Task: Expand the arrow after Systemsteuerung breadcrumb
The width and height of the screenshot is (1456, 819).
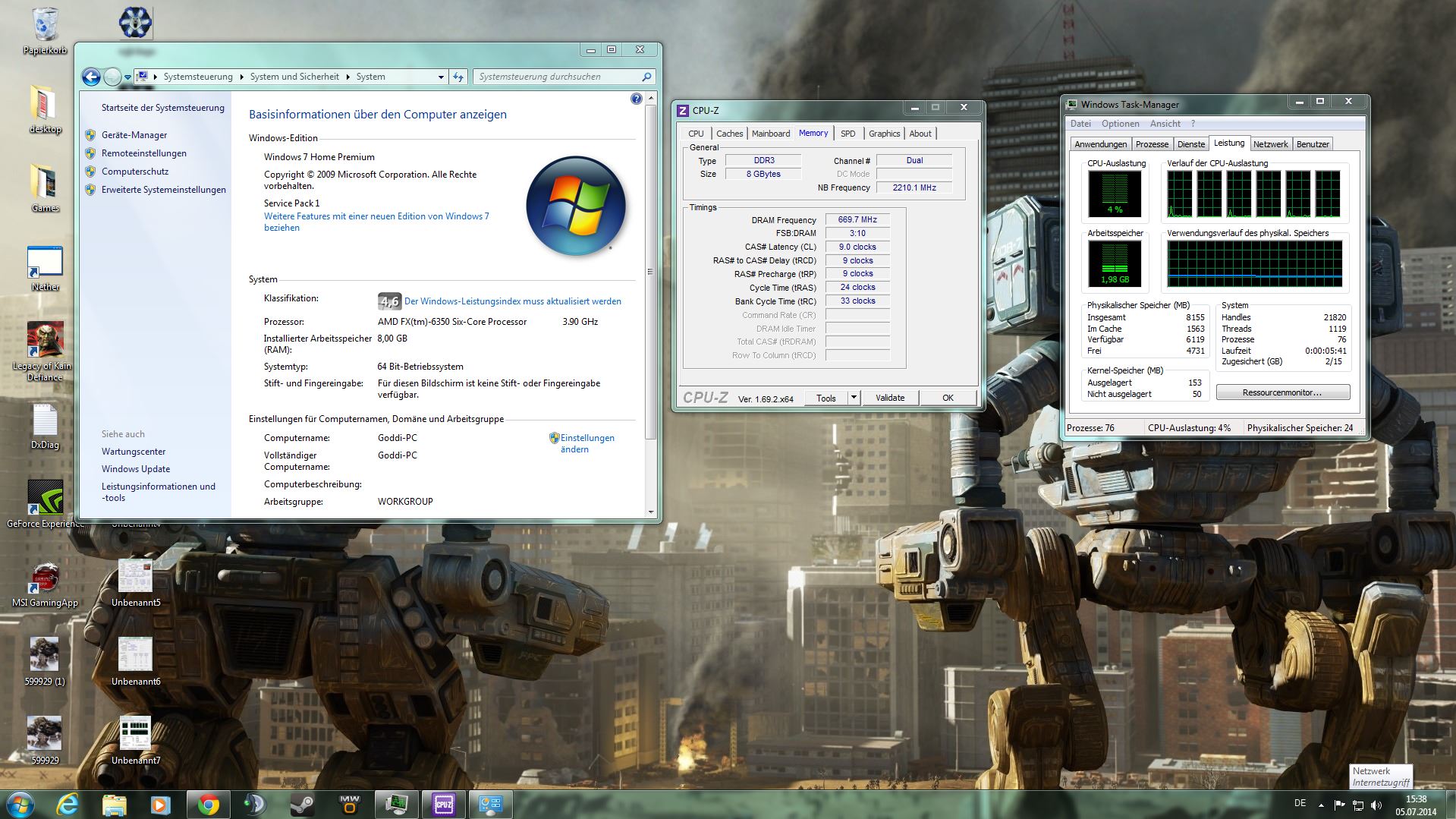Action: tap(241, 77)
